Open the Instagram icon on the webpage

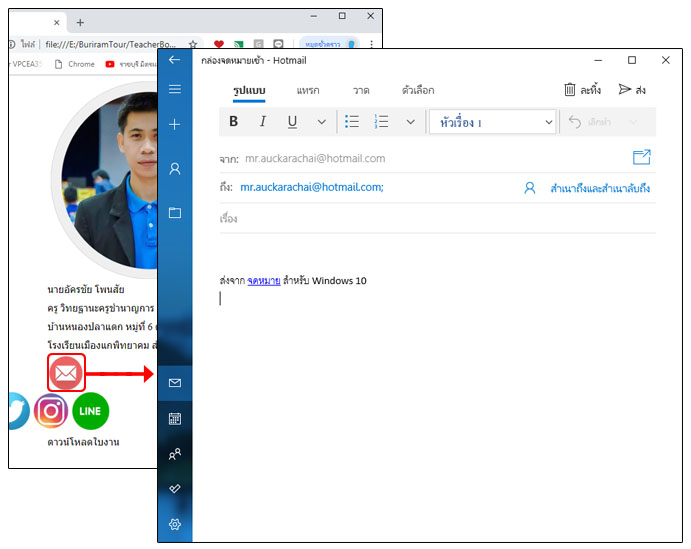(51, 411)
